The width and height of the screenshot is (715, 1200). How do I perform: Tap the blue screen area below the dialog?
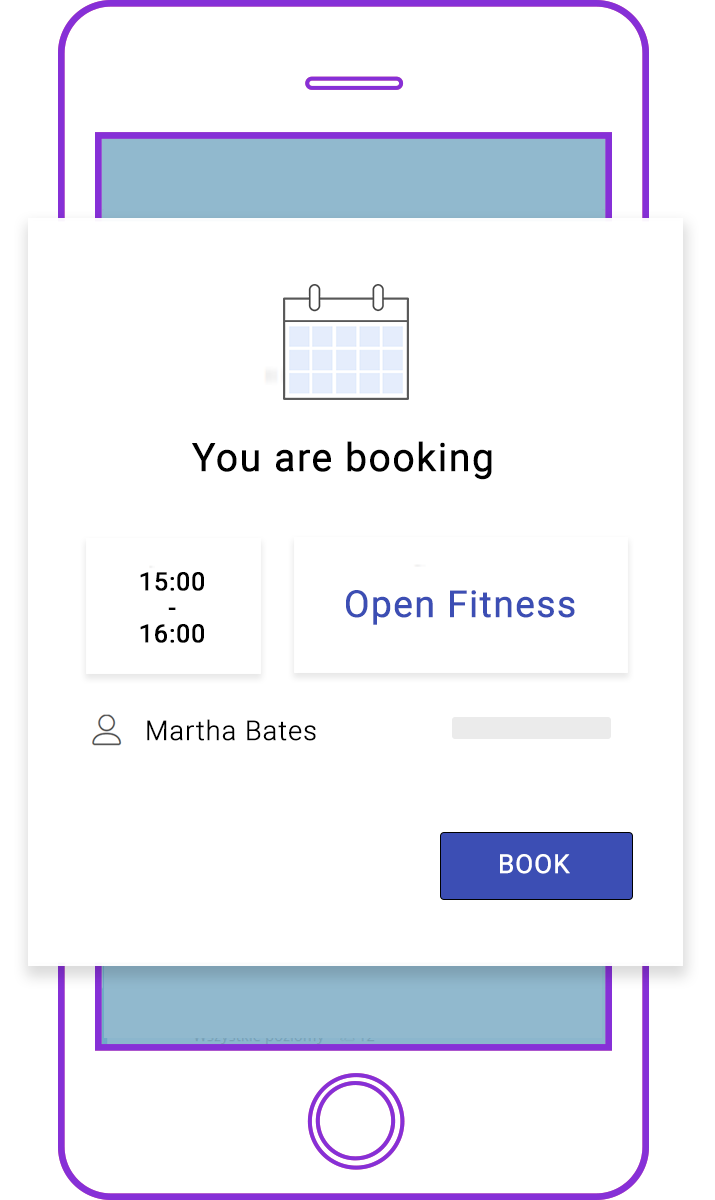[353, 1005]
